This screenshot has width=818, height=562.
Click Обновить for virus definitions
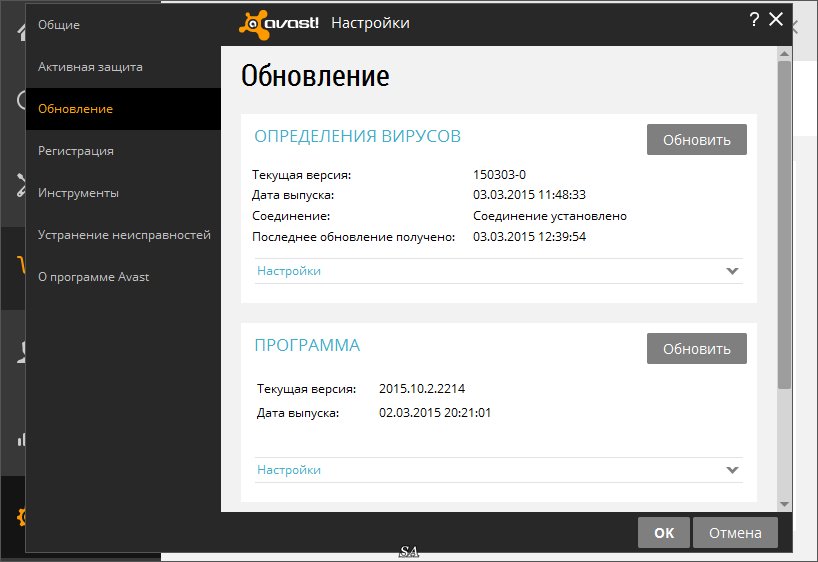(696, 139)
